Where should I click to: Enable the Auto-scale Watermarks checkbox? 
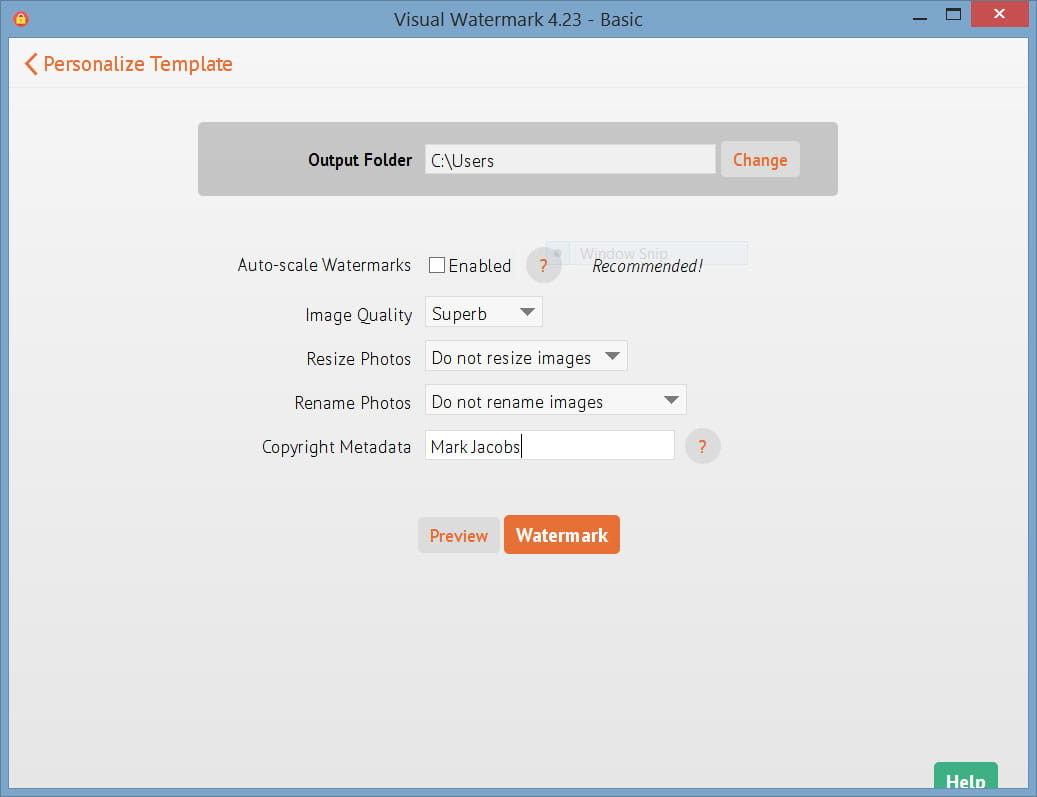coord(436,265)
